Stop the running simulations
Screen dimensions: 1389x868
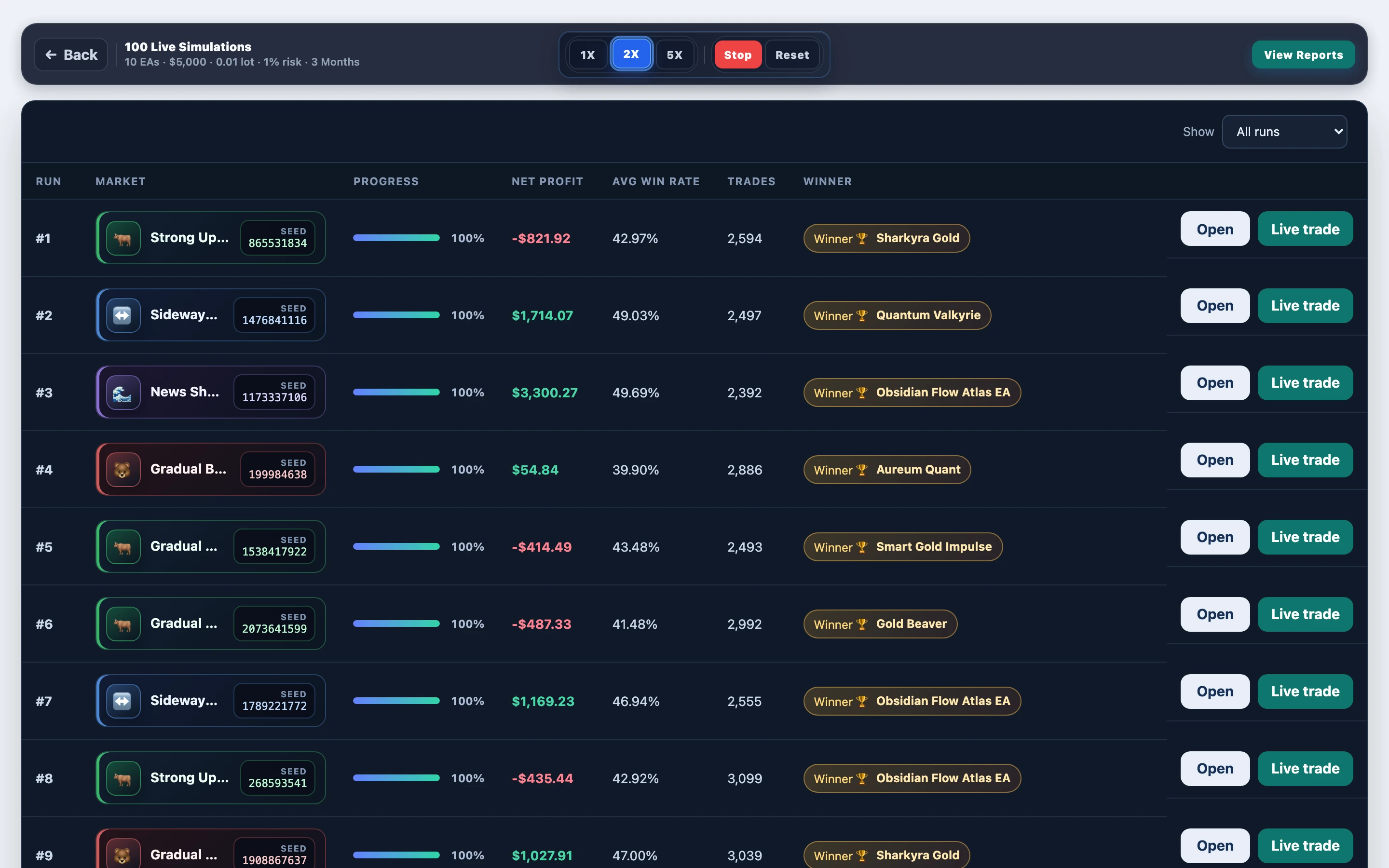coord(737,54)
